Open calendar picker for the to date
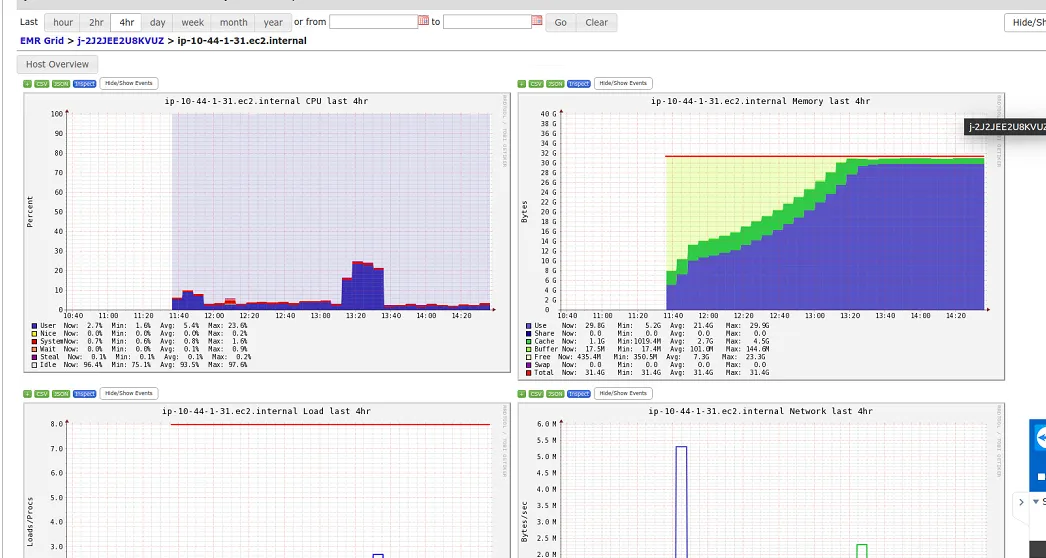1046x558 pixels. (537, 21)
